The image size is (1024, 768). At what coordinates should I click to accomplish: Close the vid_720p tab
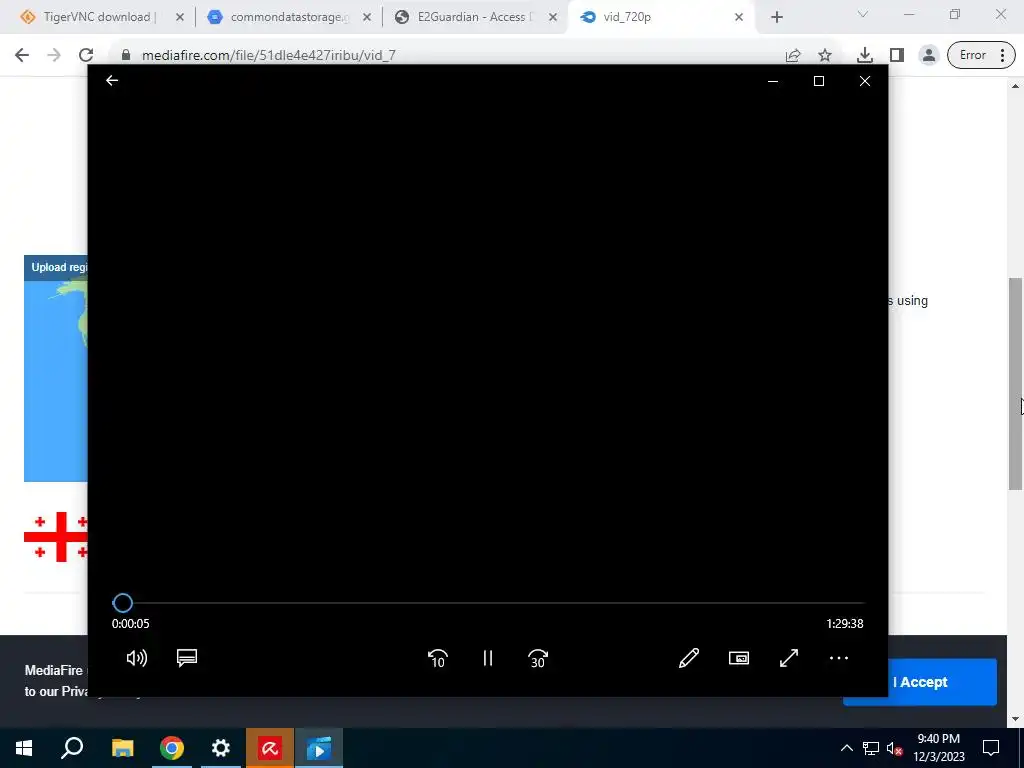tap(739, 17)
